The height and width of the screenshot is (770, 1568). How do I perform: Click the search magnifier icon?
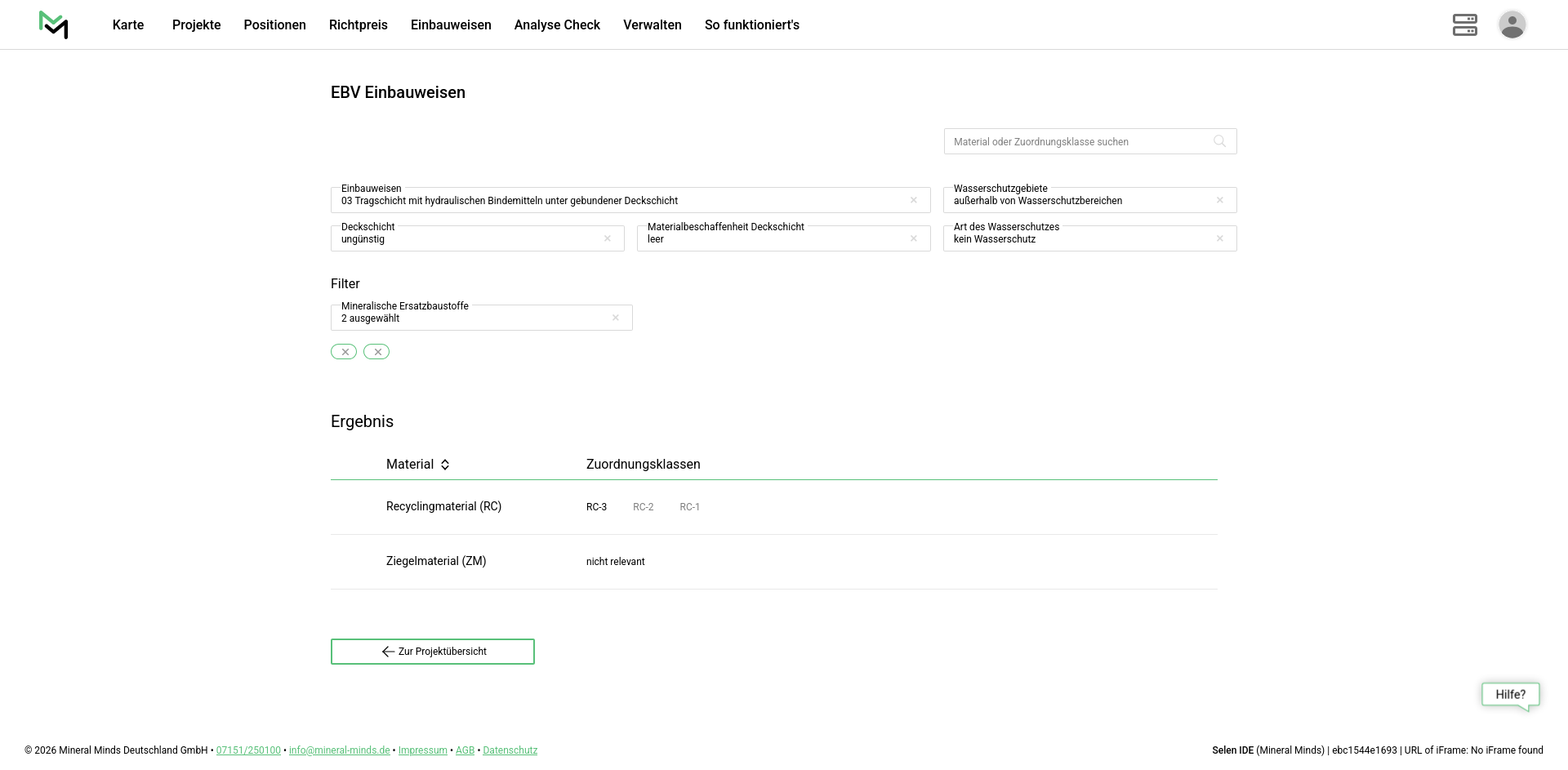pyautogui.click(x=1219, y=141)
